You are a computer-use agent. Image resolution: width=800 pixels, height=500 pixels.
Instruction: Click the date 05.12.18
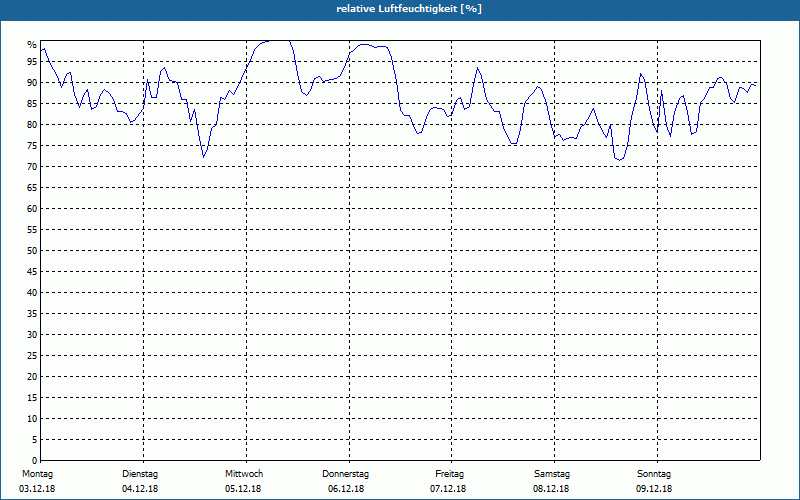(243, 489)
